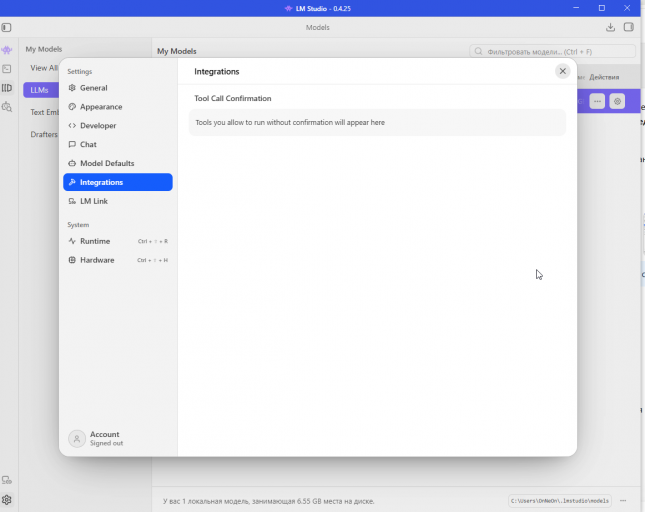Image resolution: width=645 pixels, height=512 pixels.
Task: Click the Integrations panel title
Action: tap(216, 72)
